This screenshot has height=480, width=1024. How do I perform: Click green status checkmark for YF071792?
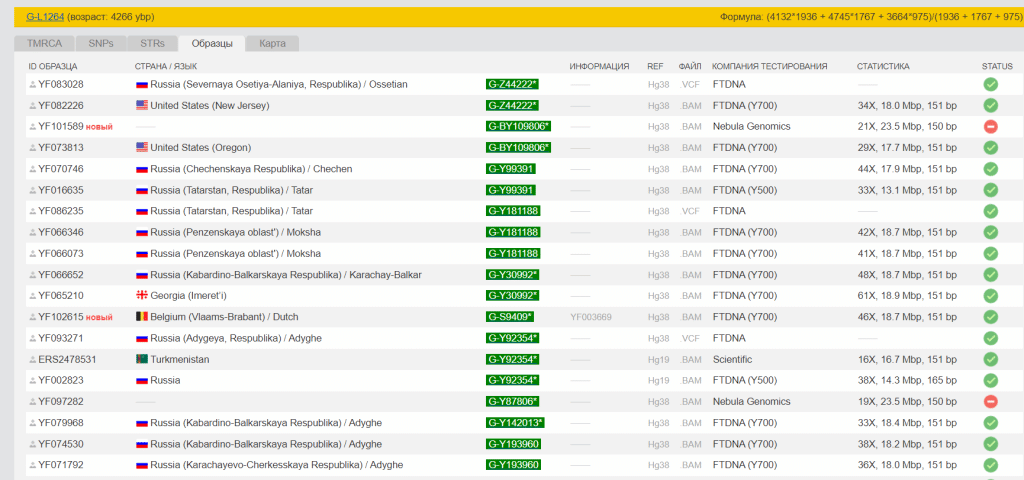[x=990, y=465]
